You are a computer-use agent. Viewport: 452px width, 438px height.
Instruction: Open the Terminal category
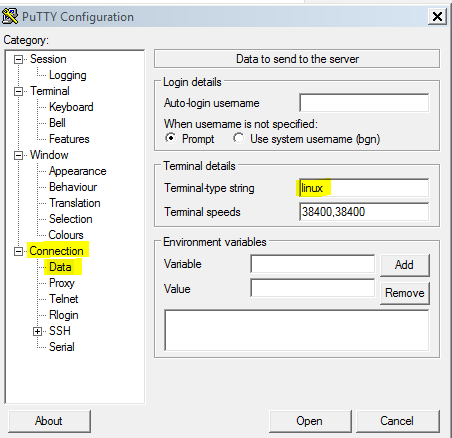click(50, 91)
